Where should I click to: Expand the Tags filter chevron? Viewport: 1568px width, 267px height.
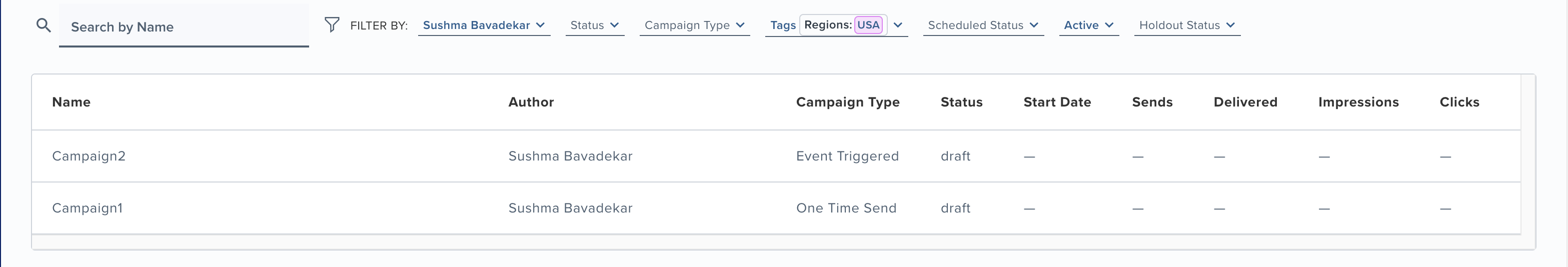coord(898,25)
